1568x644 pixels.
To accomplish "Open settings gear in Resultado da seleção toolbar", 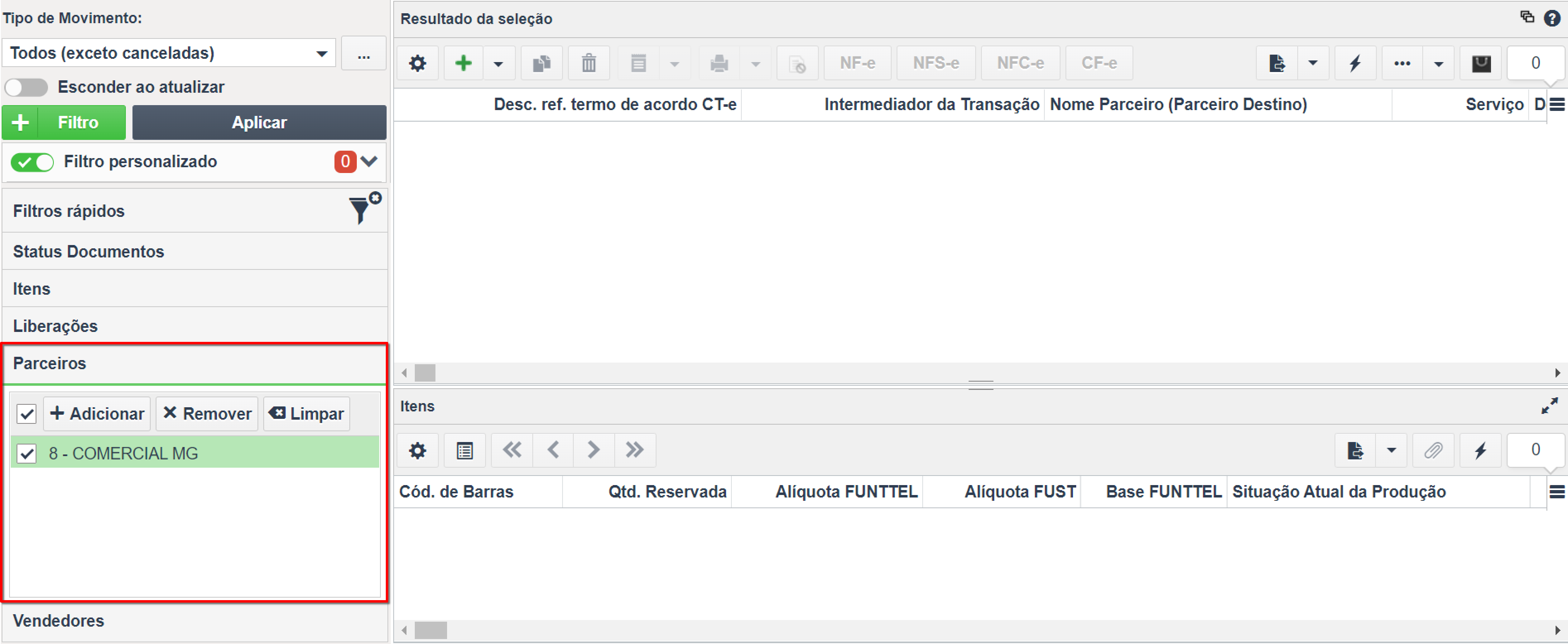I will 418,63.
